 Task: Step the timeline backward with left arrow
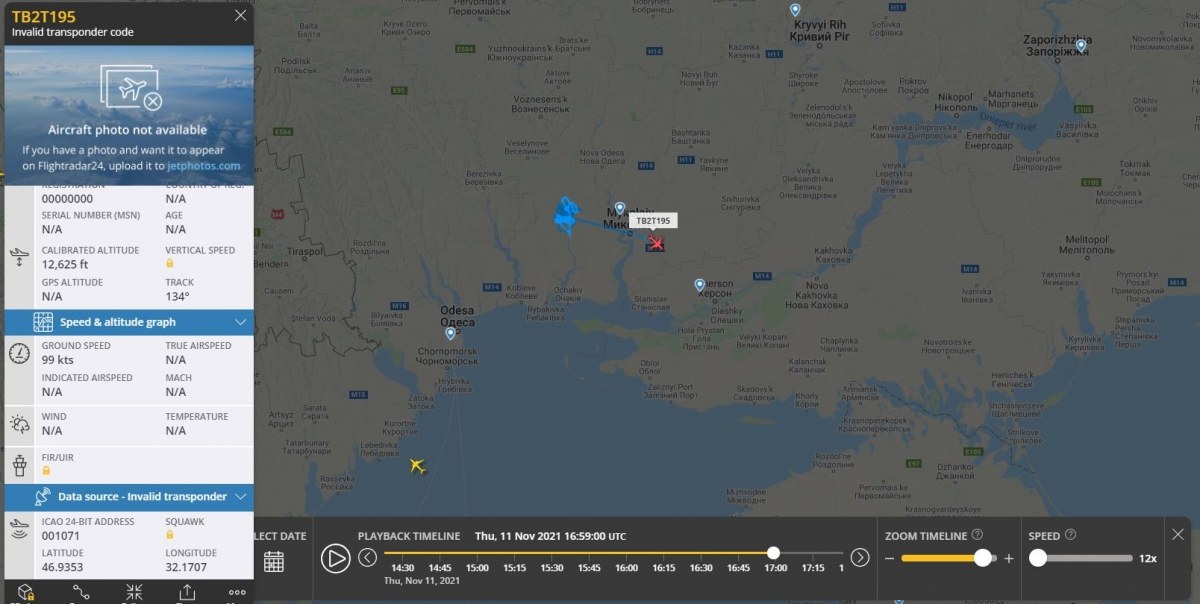tap(368, 558)
